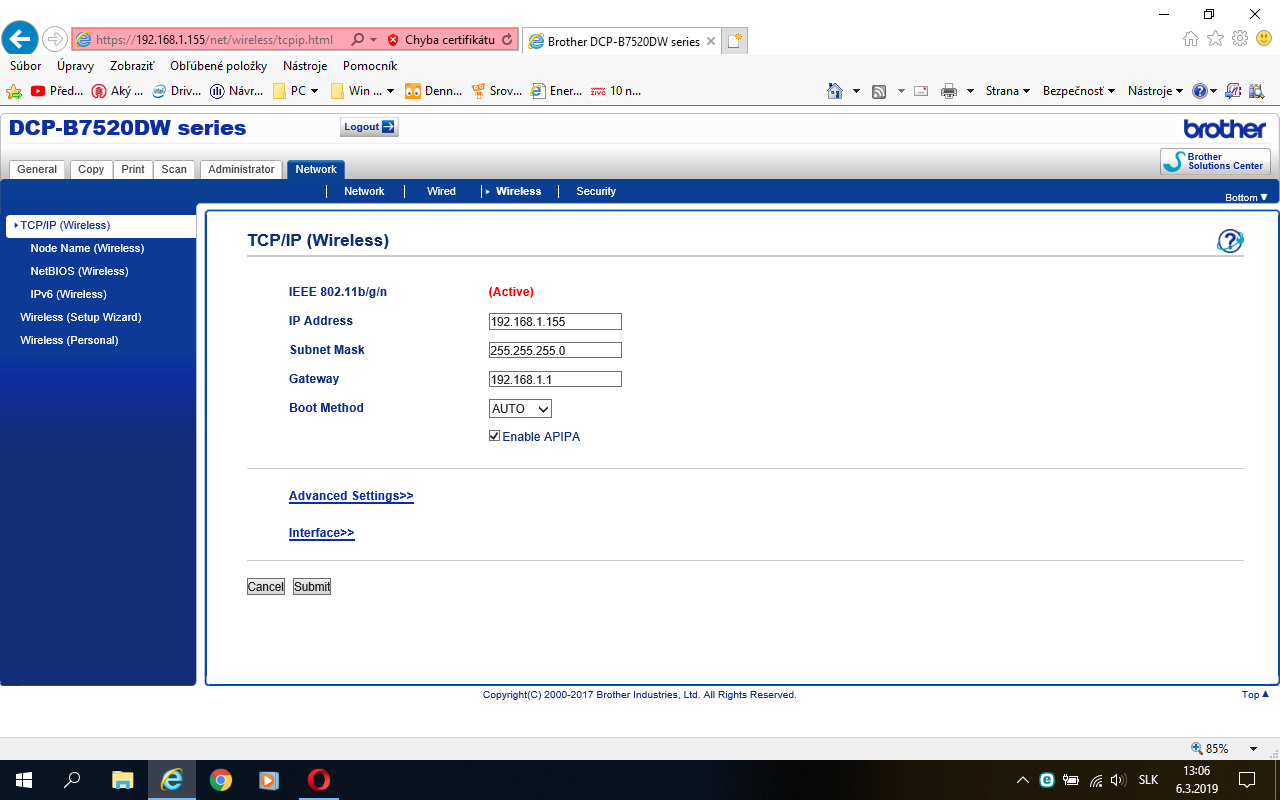Click the Chyba certifikátu certificate error badge
The height and width of the screenshot is (800, 1280).
441,40
